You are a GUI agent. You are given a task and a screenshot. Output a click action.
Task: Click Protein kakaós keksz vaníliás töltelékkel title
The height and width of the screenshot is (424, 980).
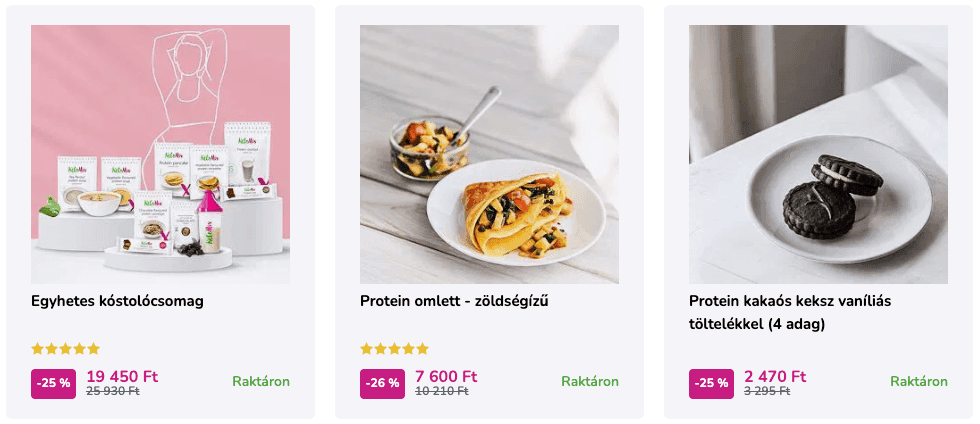click(789, 312)
